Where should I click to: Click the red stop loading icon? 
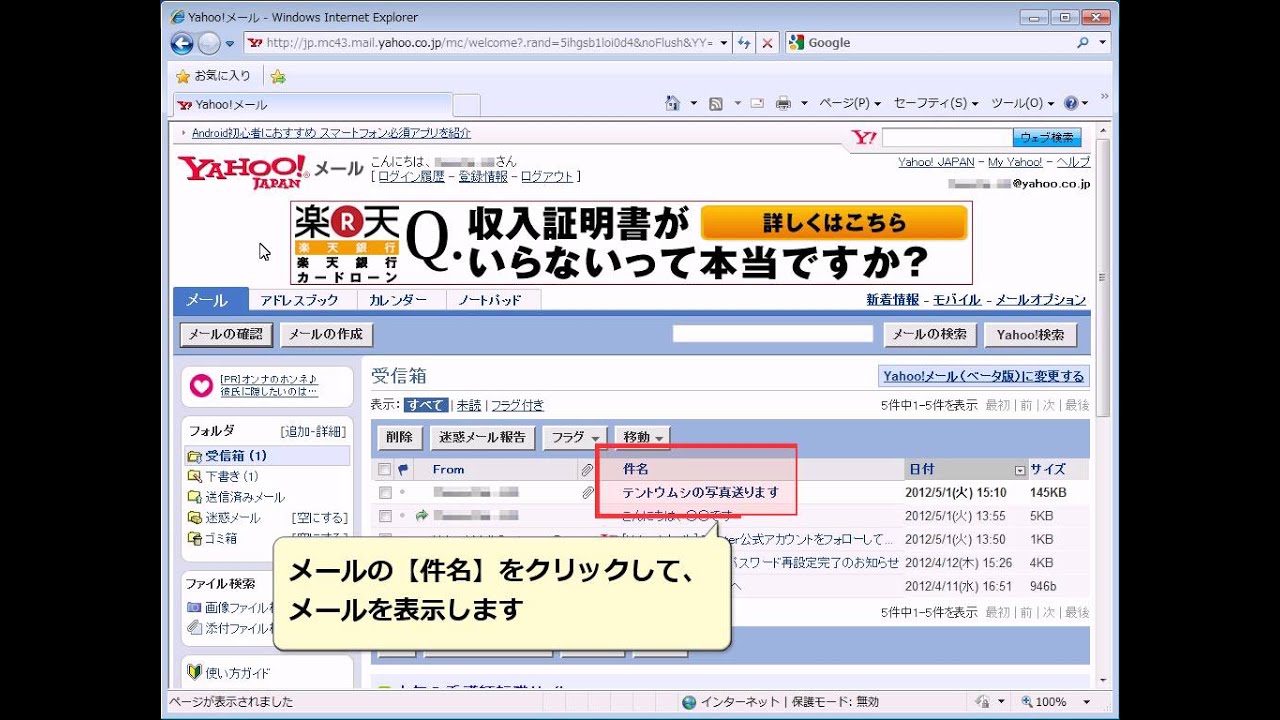click(x=767, y=43)
